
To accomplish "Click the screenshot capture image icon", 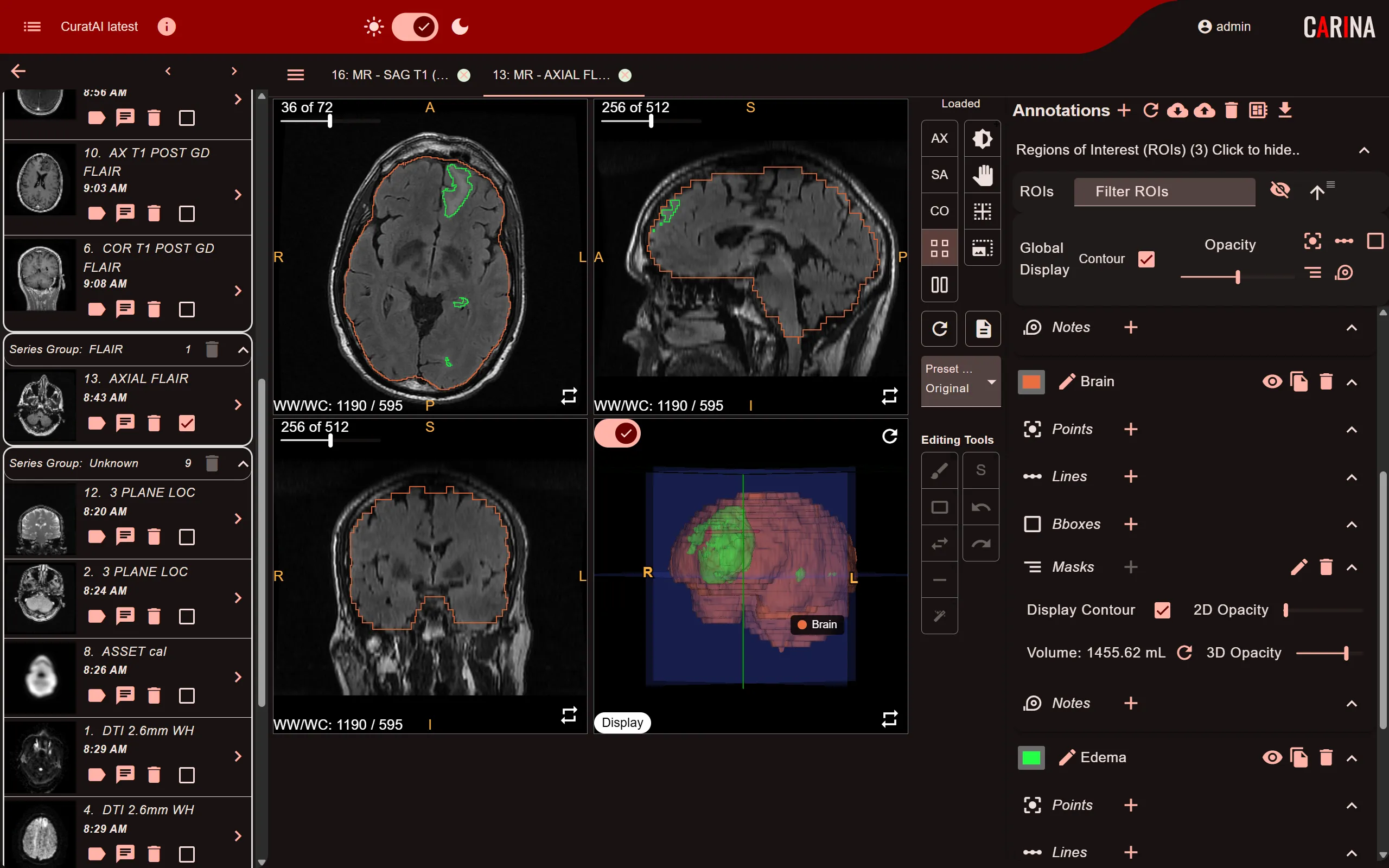I will pyautogui.click(x=983, y=248).
